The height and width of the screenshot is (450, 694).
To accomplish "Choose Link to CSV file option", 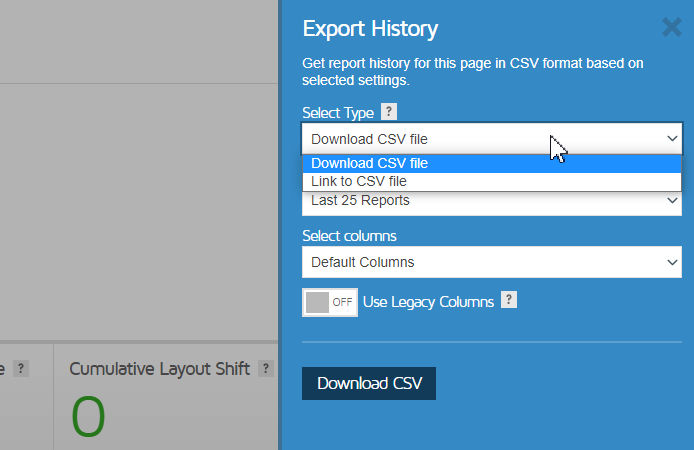I will [492, 181].
